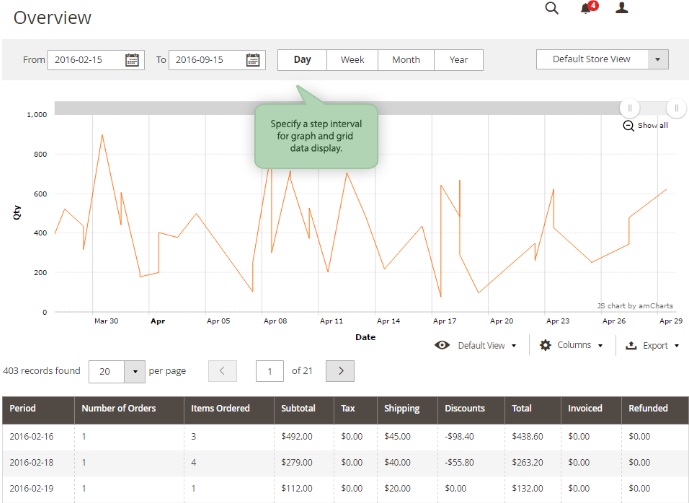The image size is (689, 503).
Task: Switch interval to Week
Action: (352, 60)
